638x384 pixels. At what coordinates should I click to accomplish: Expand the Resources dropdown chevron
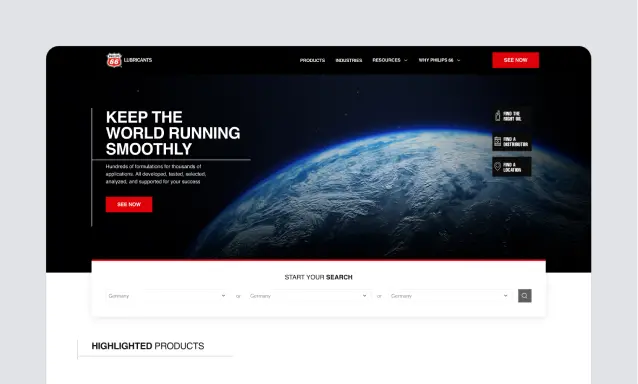pos(406,60)
